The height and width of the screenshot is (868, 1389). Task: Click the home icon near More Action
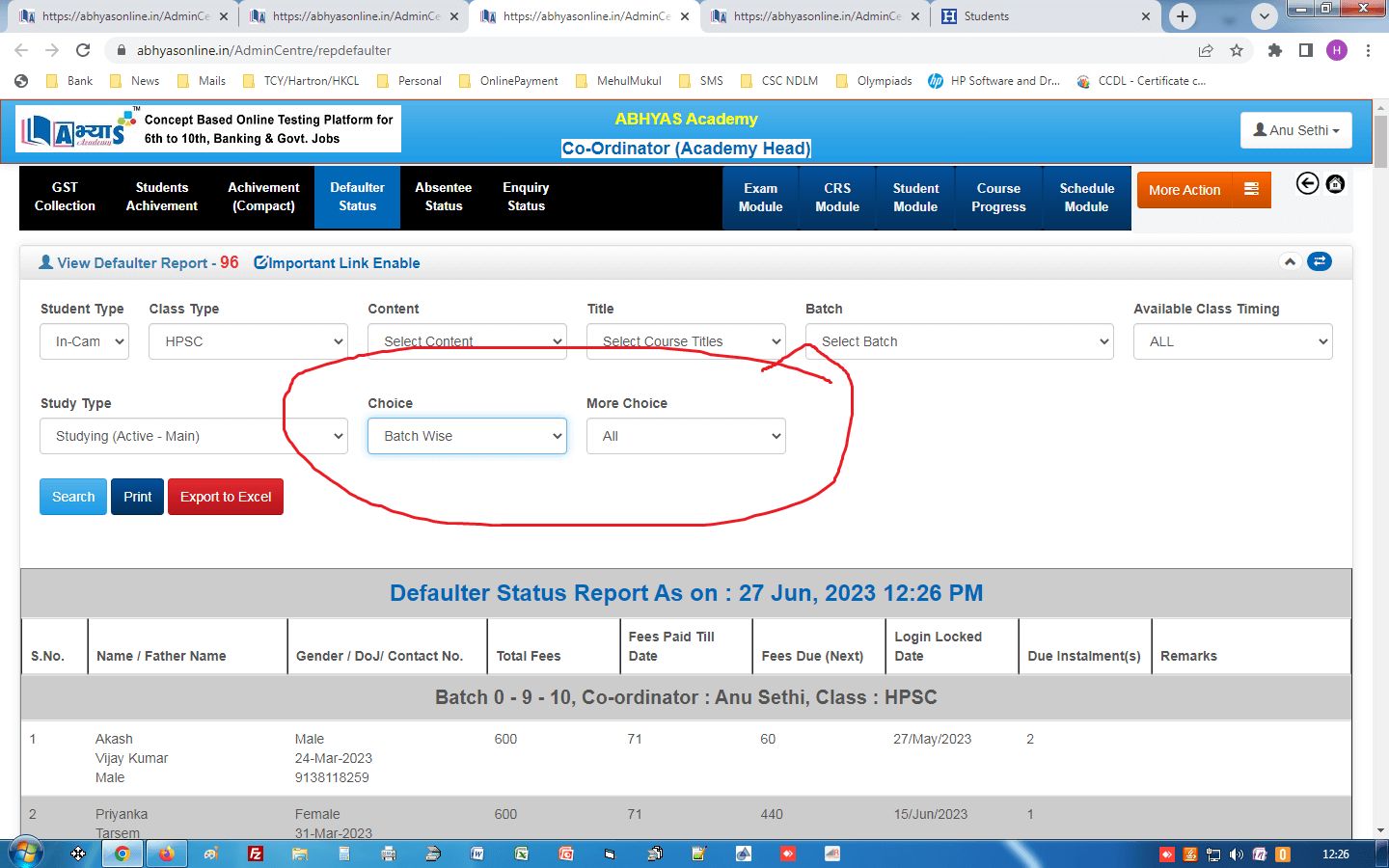point(1335,183)
